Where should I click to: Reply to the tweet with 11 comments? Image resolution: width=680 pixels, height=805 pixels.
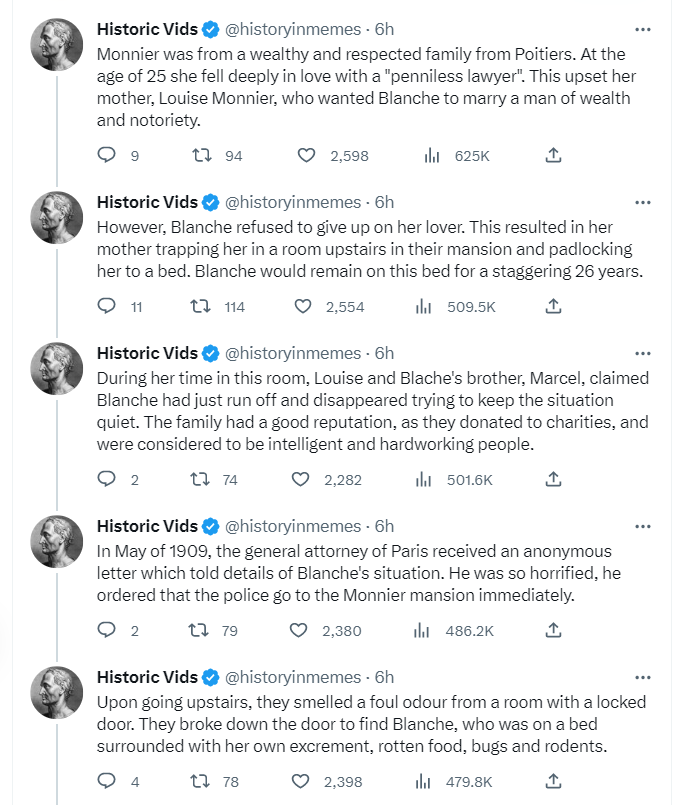pyautogui.click(x=107, y=306)
